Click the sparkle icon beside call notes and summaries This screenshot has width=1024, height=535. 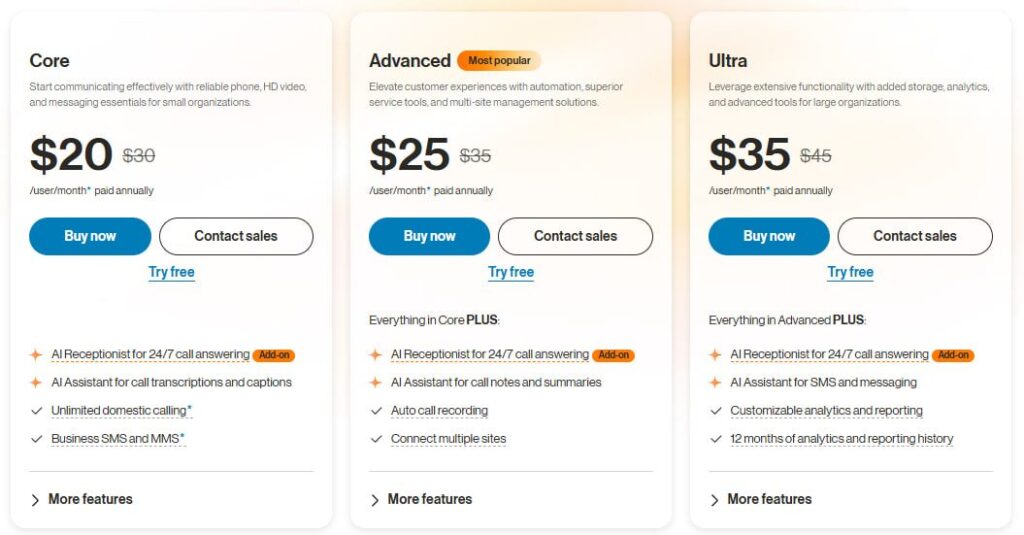376,383
